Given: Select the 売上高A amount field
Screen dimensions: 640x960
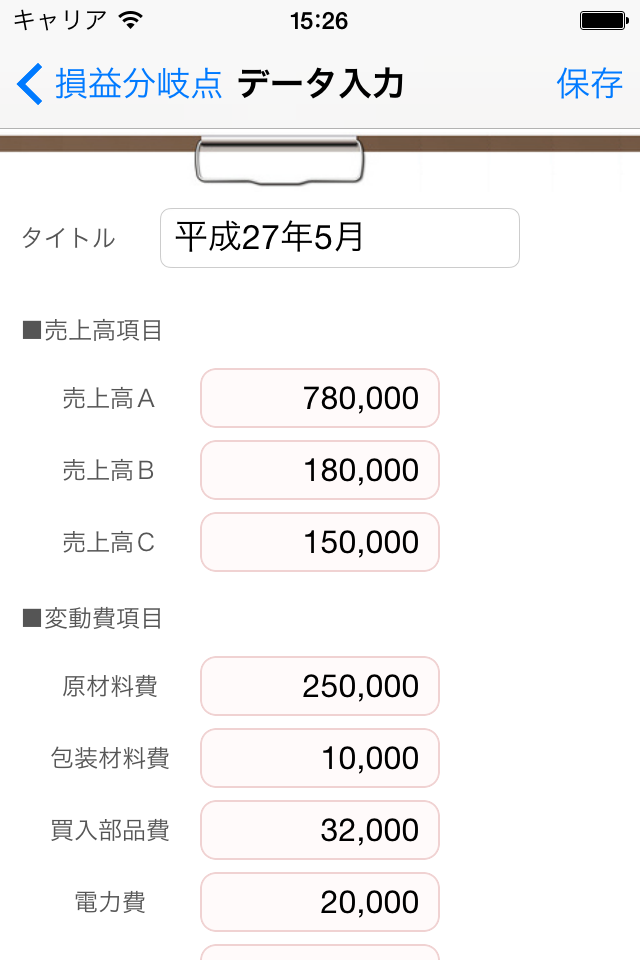Looking at the screenshot, I should (320, 398).
